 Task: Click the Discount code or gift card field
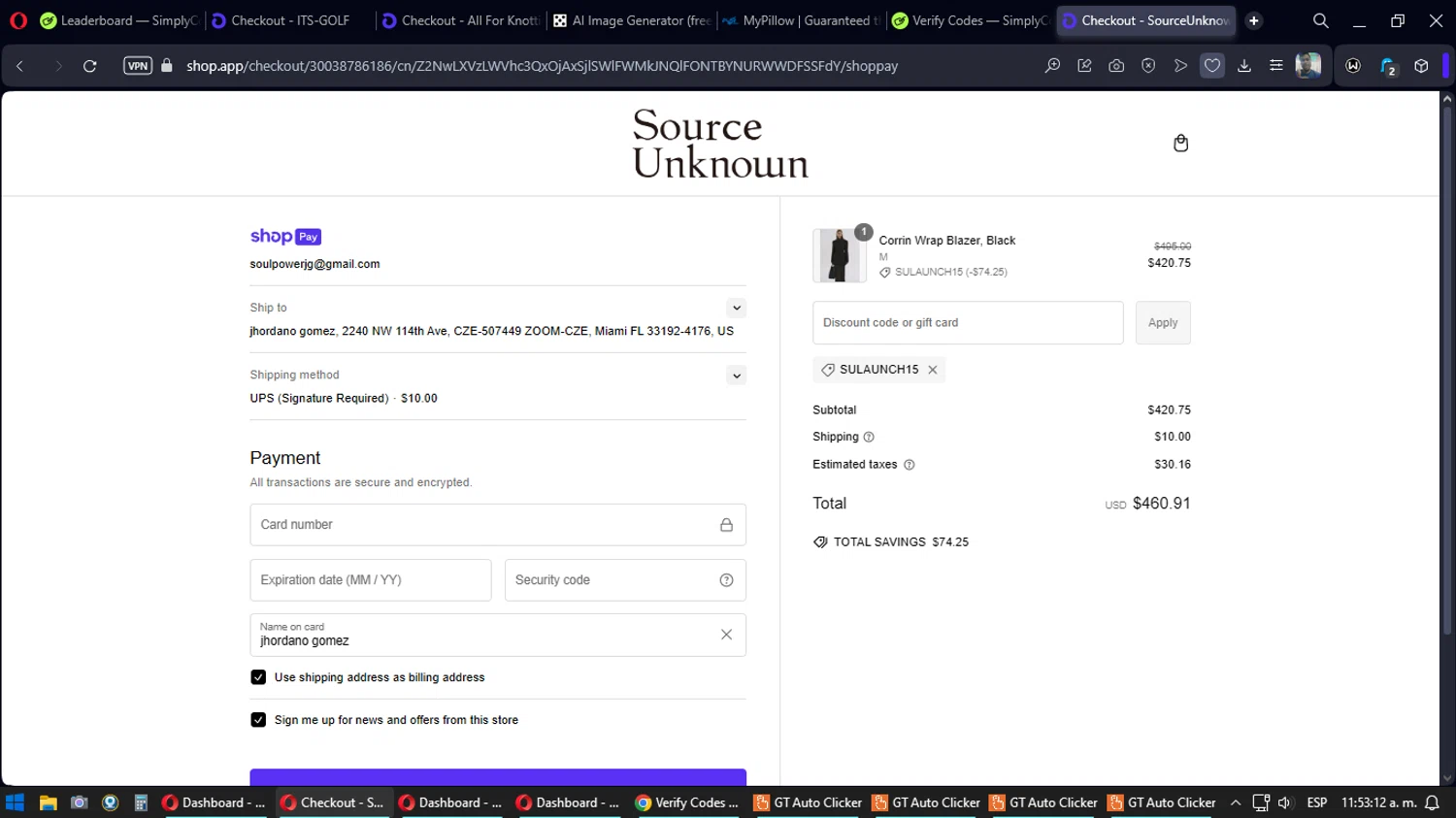coord(968,323)
